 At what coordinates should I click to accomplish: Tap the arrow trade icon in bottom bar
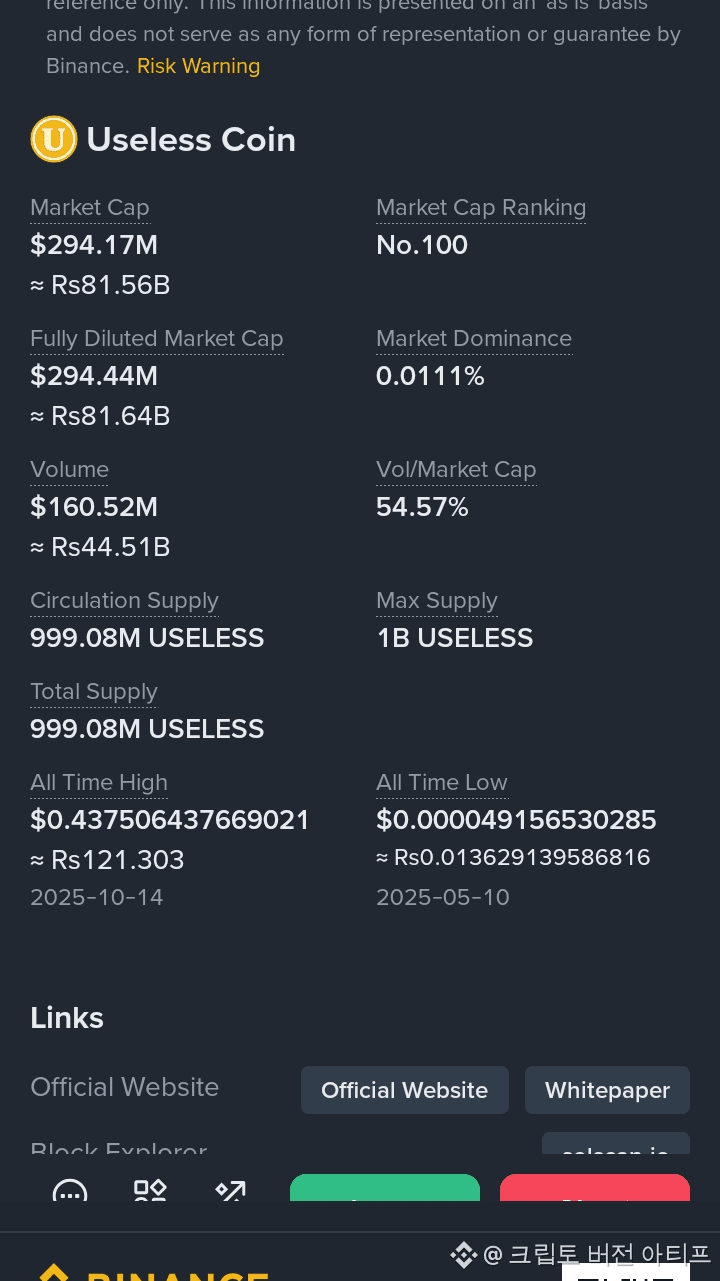click(230, 1190)
